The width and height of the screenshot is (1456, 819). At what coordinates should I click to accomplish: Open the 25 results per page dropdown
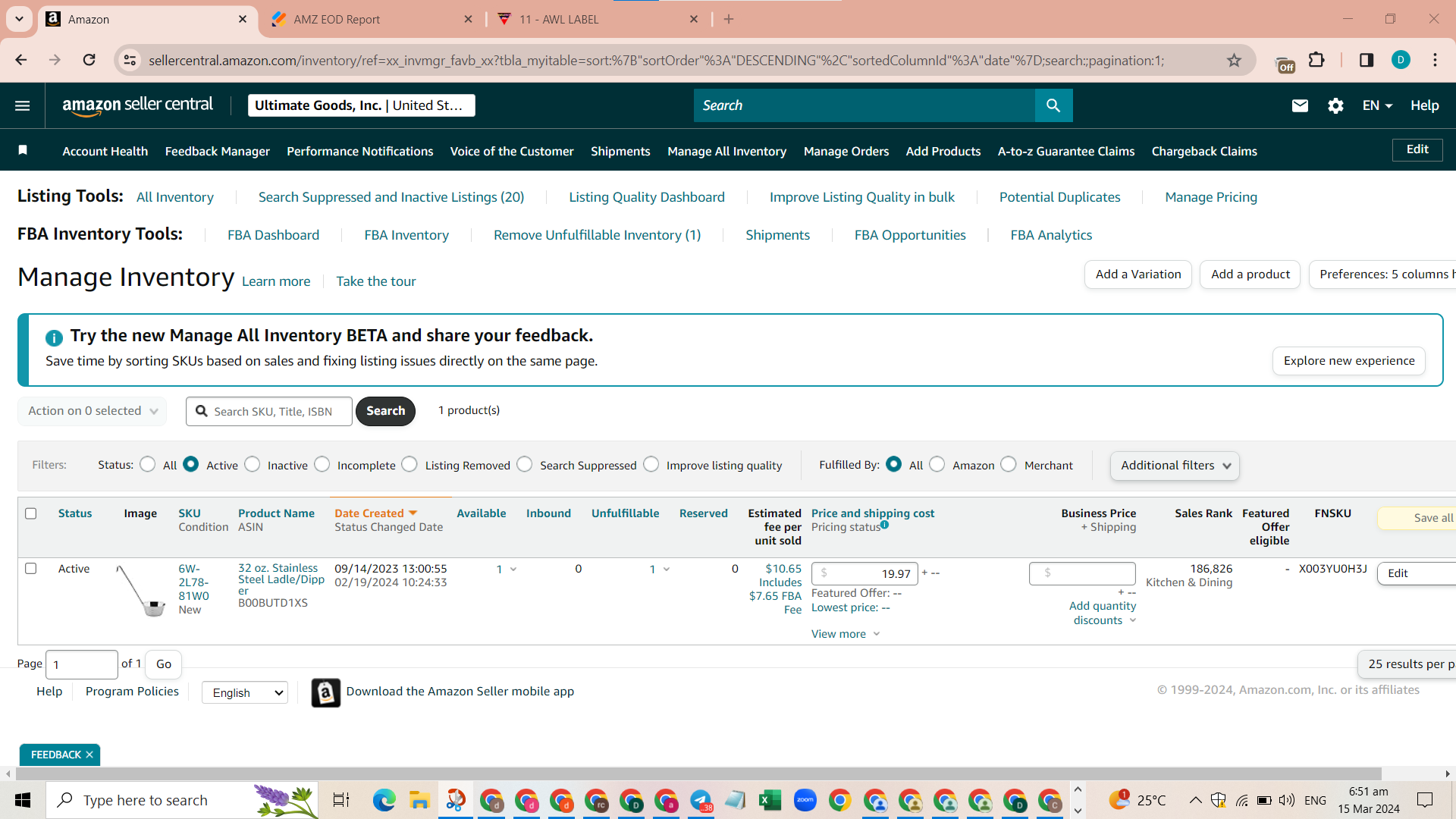point(1407,664)
